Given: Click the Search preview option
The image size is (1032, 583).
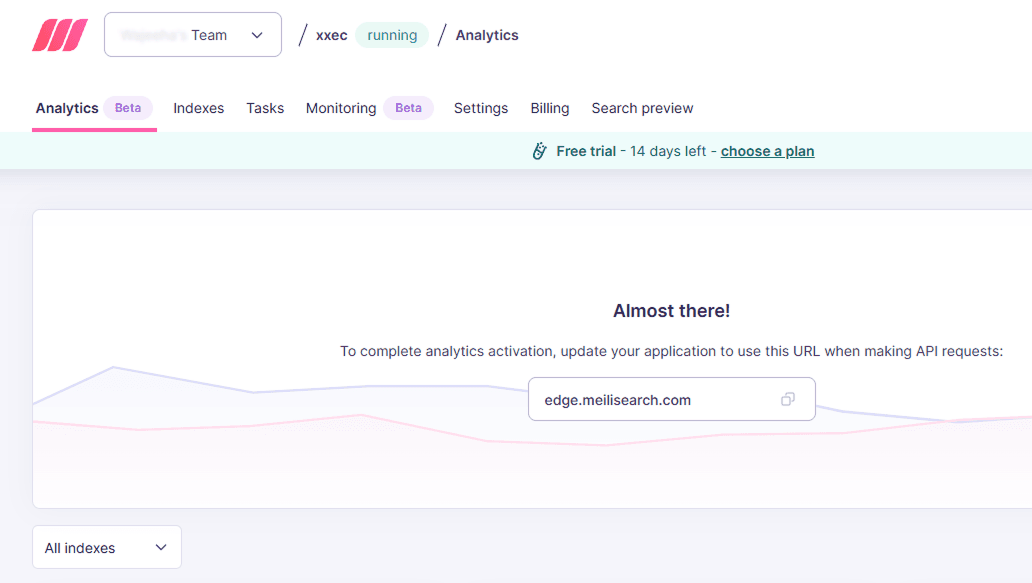Looking at the screenshot, I should coord(642,107).
